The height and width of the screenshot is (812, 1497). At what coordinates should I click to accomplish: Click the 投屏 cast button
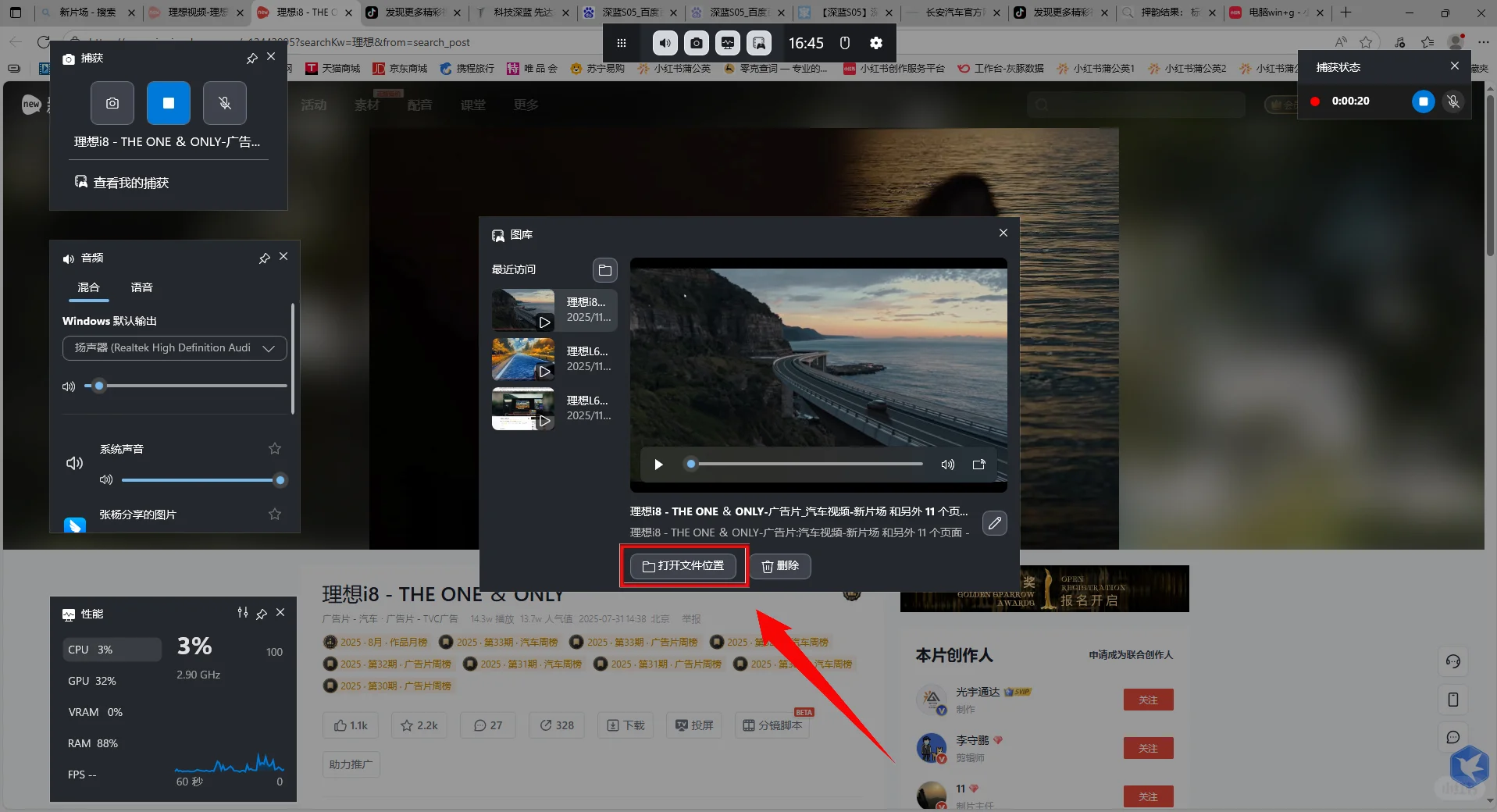pos(694,725)
